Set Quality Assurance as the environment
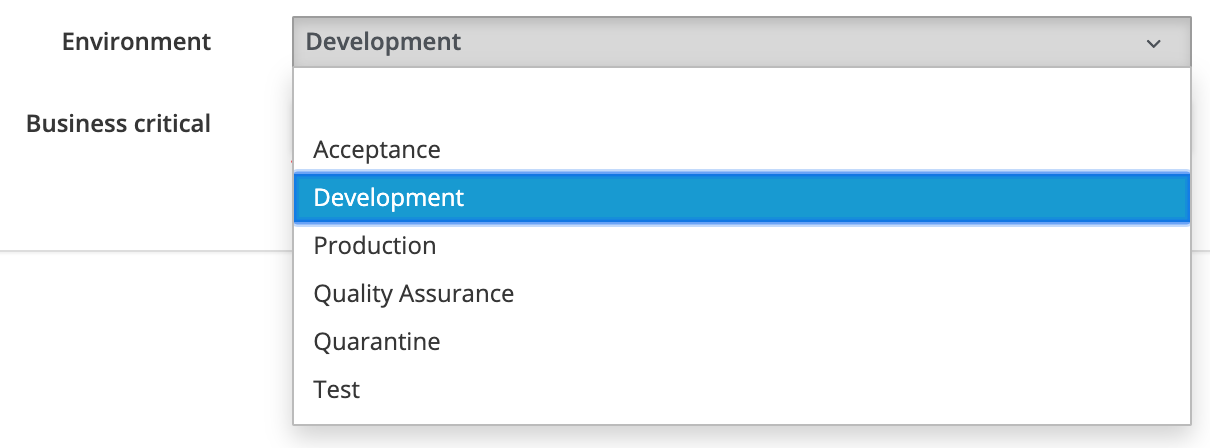This screenshot has width=1210, height=448. [x=741, y=294]
